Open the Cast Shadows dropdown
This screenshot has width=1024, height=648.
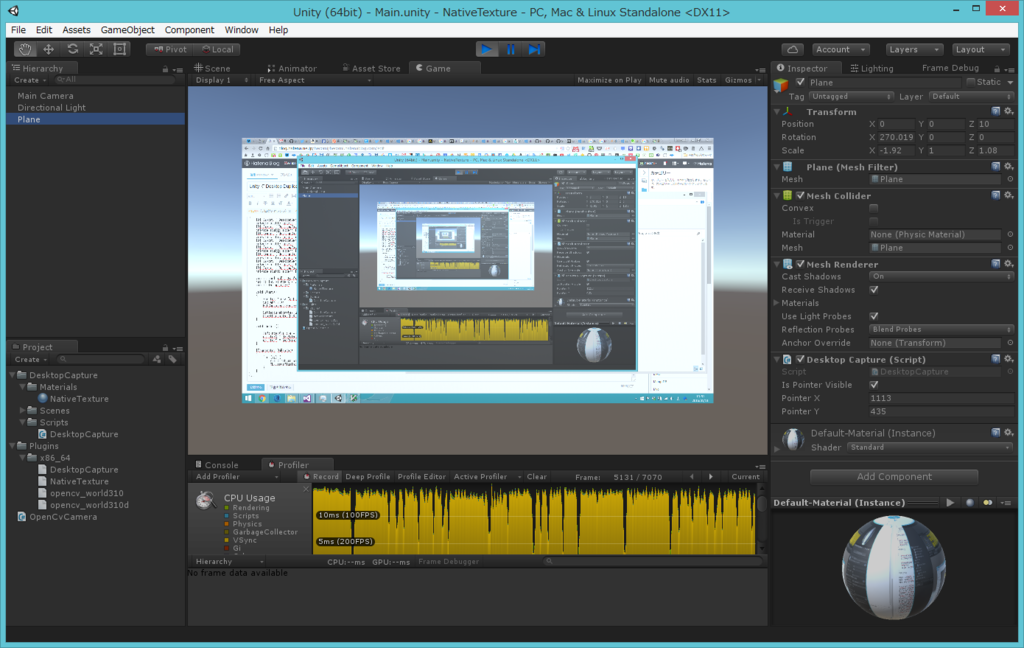940,276
